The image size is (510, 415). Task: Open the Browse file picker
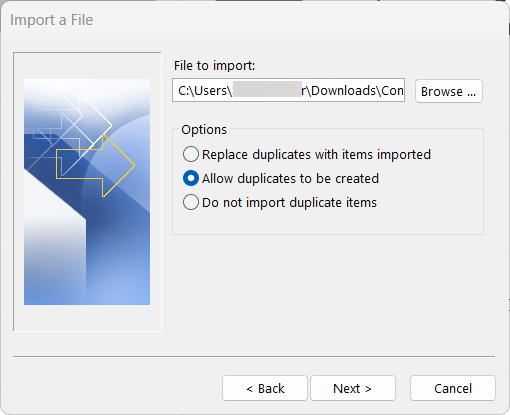point(449,91)
